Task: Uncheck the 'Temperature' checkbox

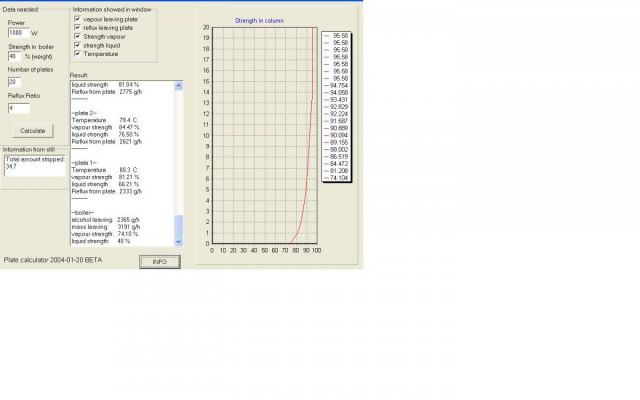Action: pyautogui.click(x=79, y=55)
